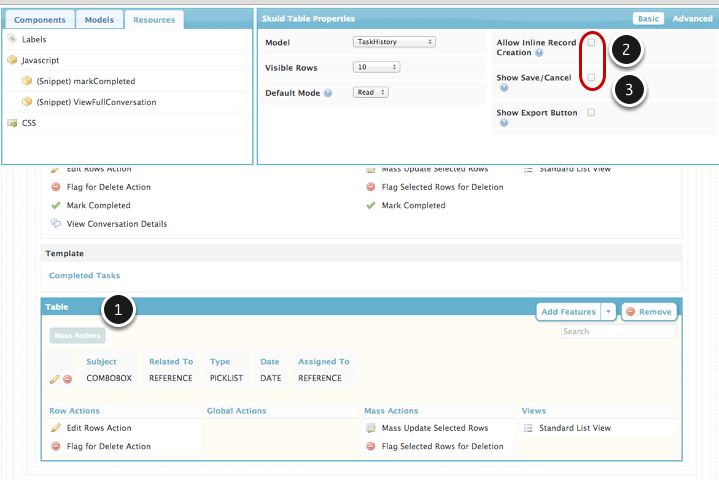Open the Default Mode Read dropdown
The height and width of the screenshot is (480, 719).
coord(370,92)
